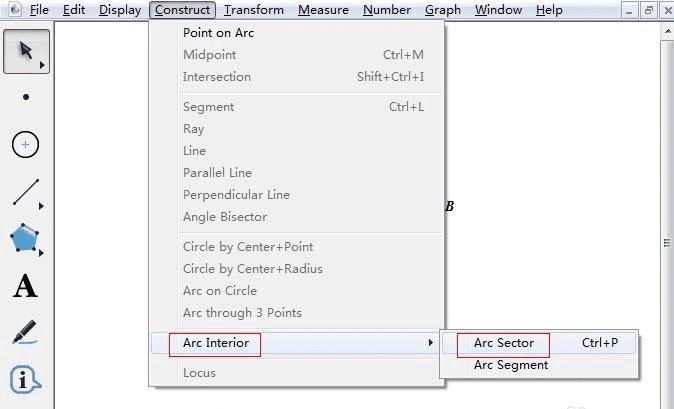Viewport: 674px width, 409px height.
Task: Select the Text tool
Action: pos(26,287)
